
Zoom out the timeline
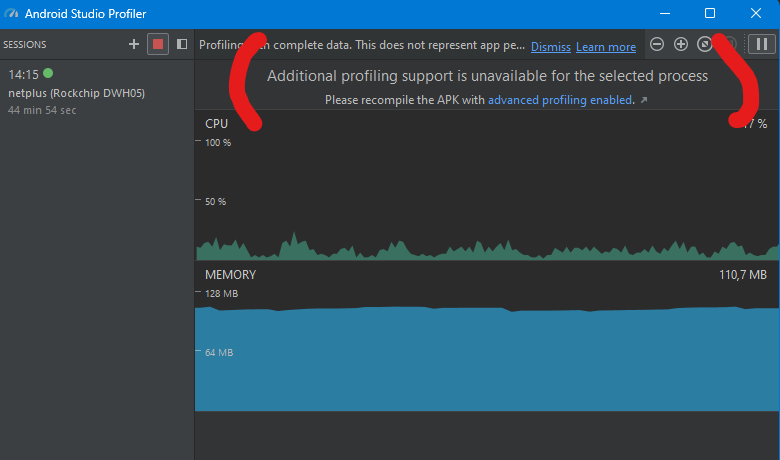pyautogui.click(x=657, y=44)
